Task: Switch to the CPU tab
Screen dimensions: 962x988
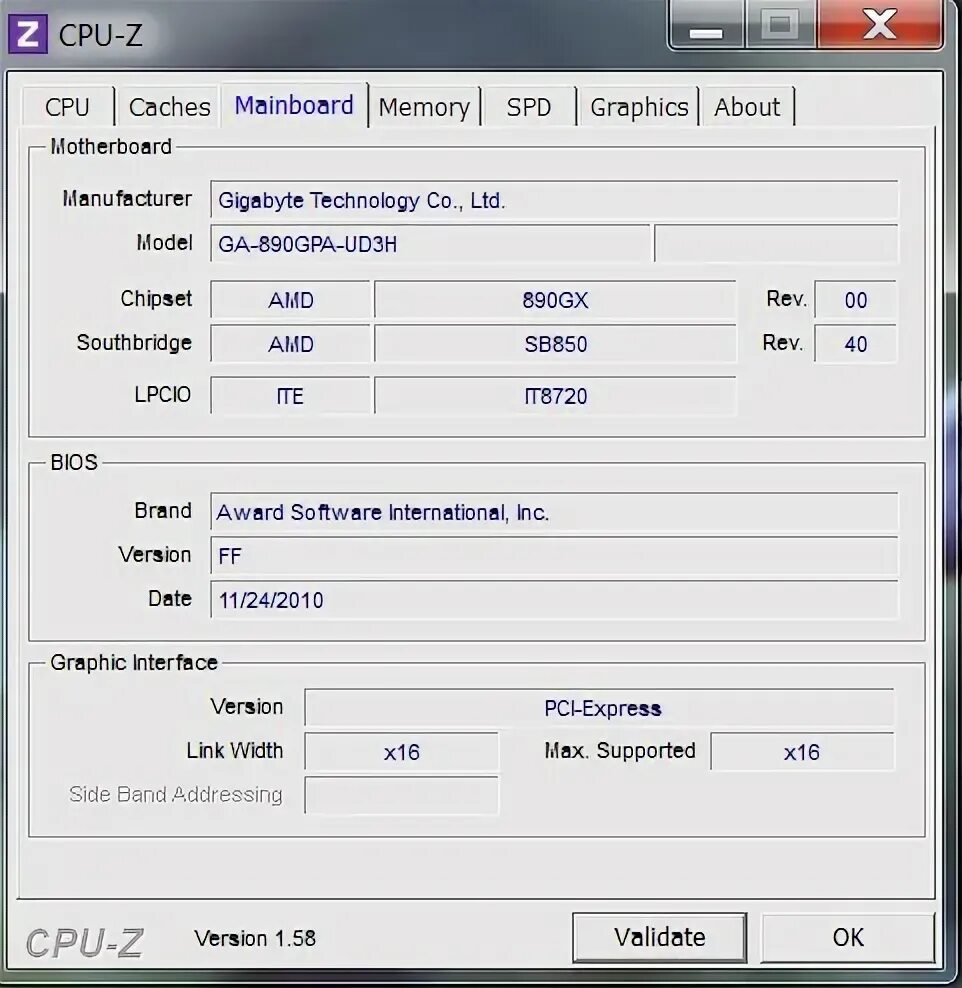Action: 67,106
